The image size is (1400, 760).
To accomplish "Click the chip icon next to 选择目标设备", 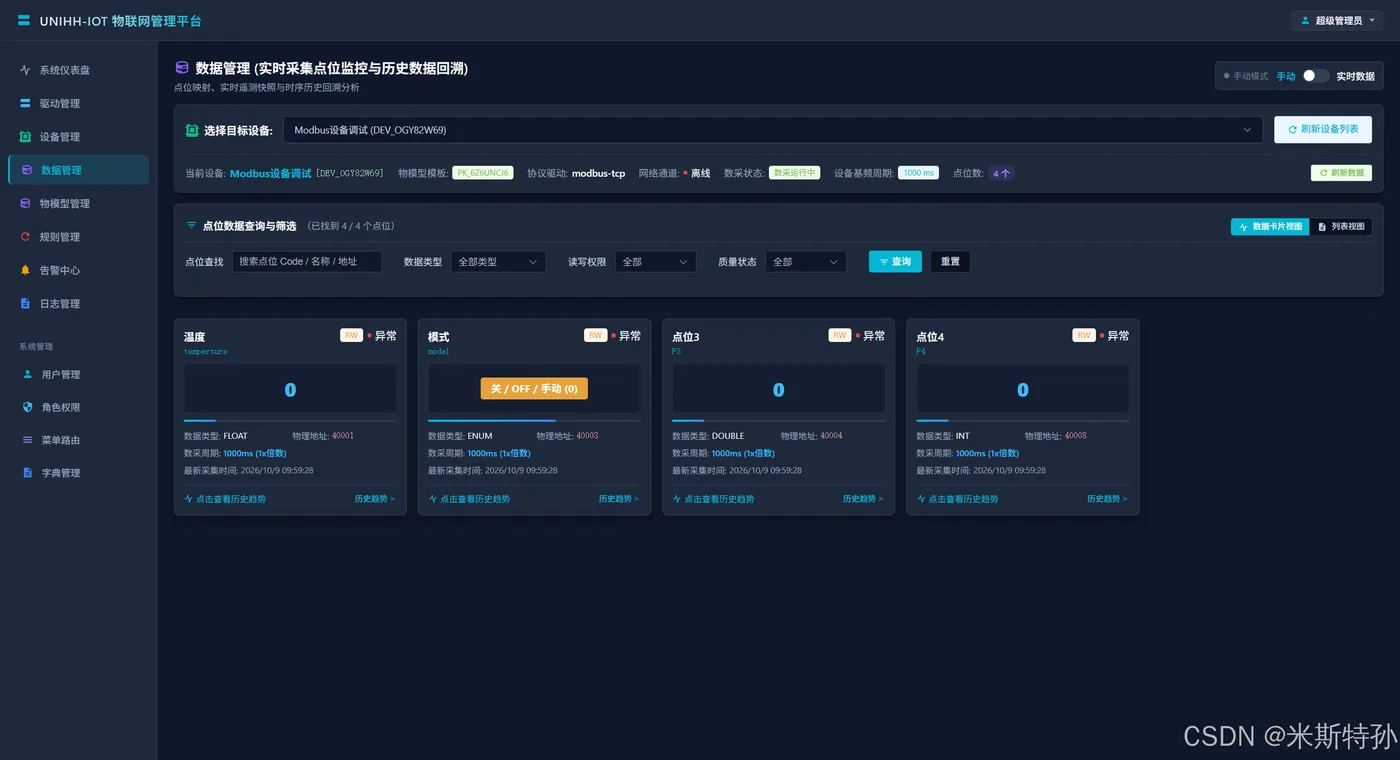I will [x=192, y=130].
